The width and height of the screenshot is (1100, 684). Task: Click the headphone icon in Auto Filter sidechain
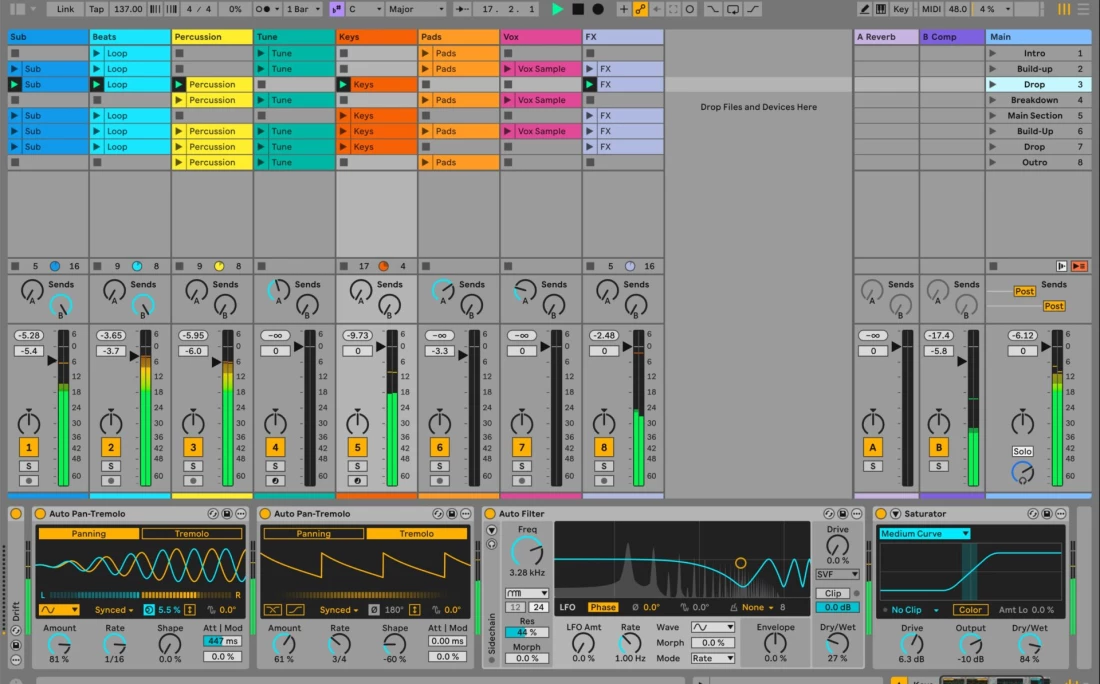(x=491, y=545)
